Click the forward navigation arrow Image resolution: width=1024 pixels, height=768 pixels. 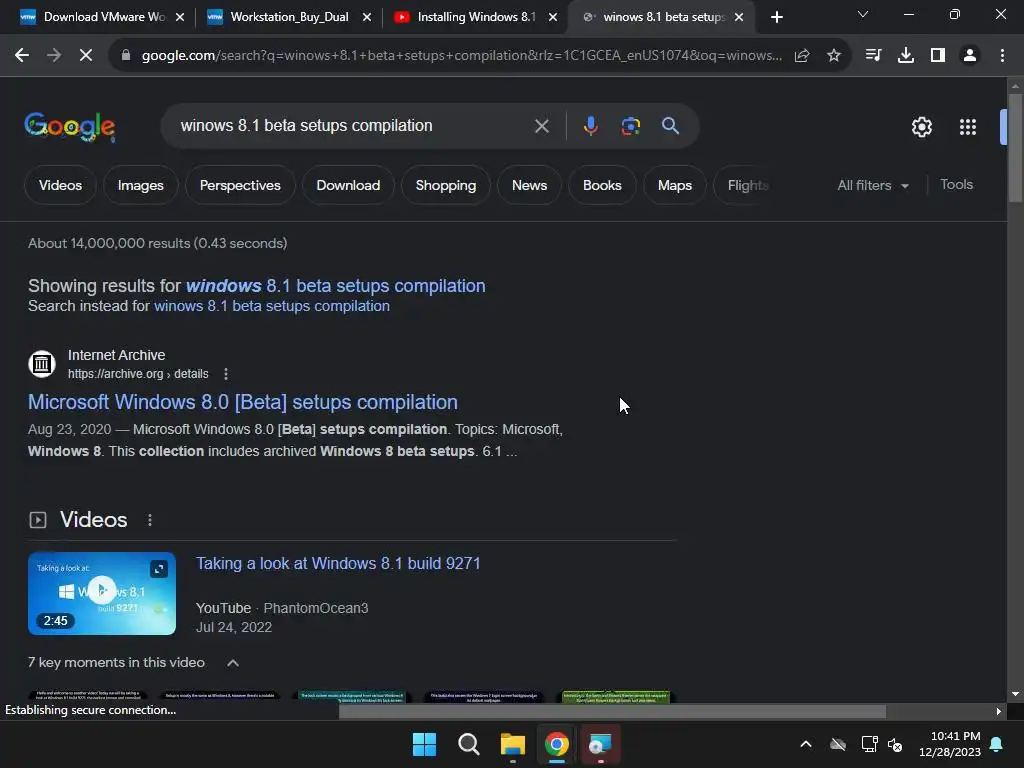tap(54, 56)
